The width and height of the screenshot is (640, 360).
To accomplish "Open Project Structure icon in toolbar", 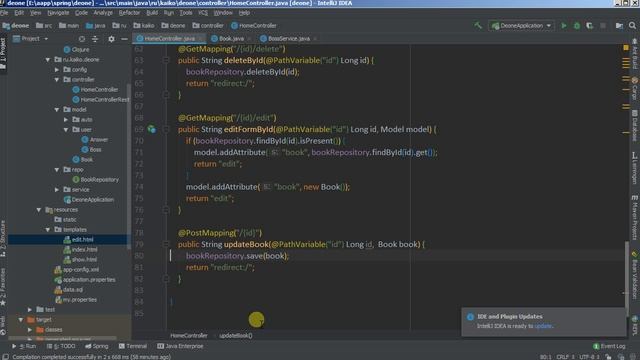I will coord(619,26).
